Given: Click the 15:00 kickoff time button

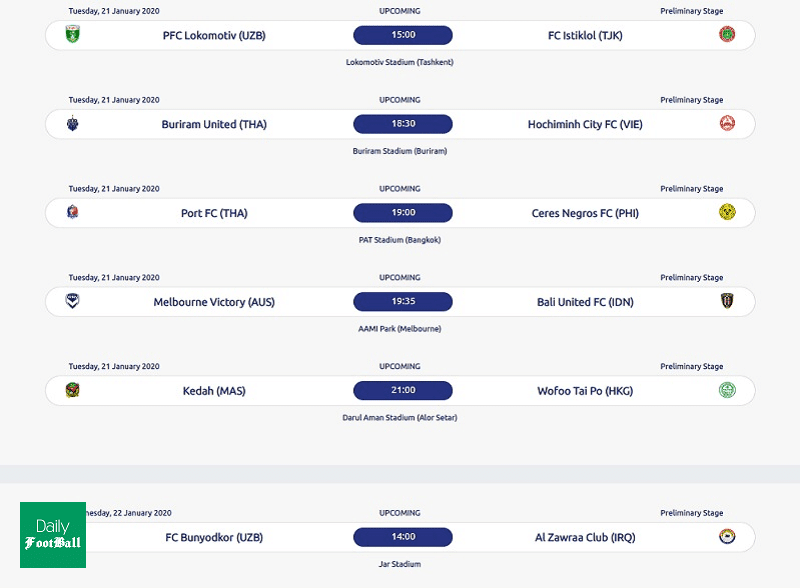Looking at the screenshot, I should point(403,35).
